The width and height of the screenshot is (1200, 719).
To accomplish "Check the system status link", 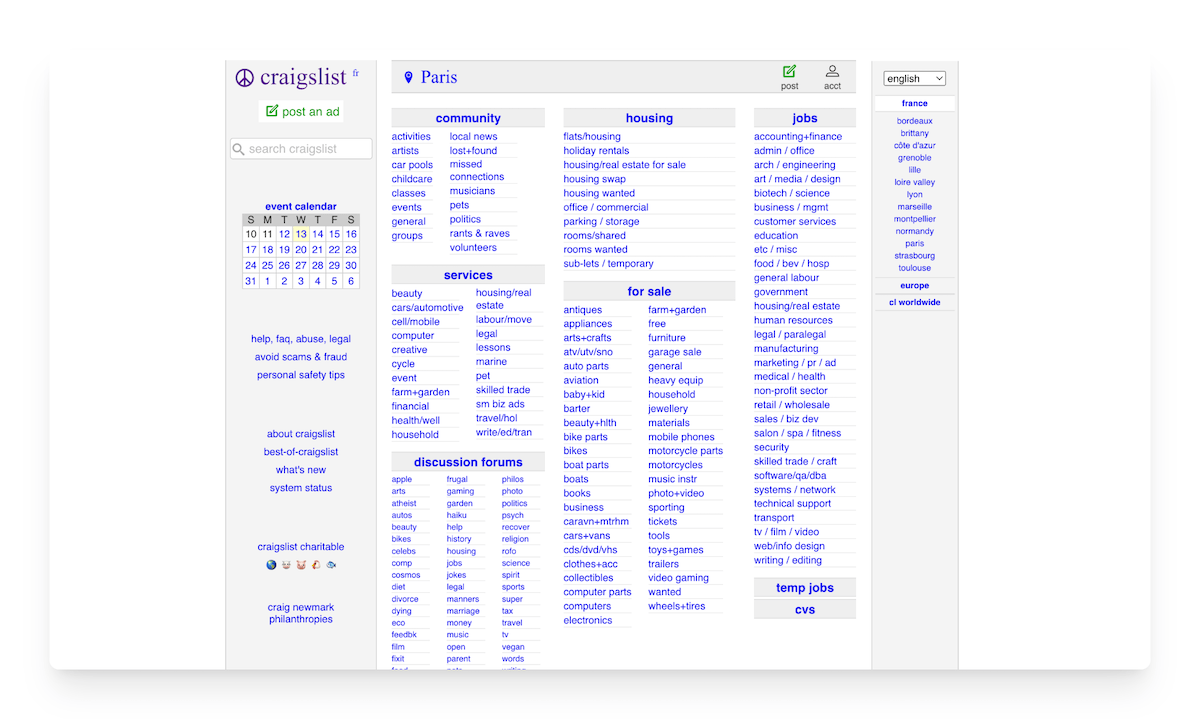I will click(301, 488).
